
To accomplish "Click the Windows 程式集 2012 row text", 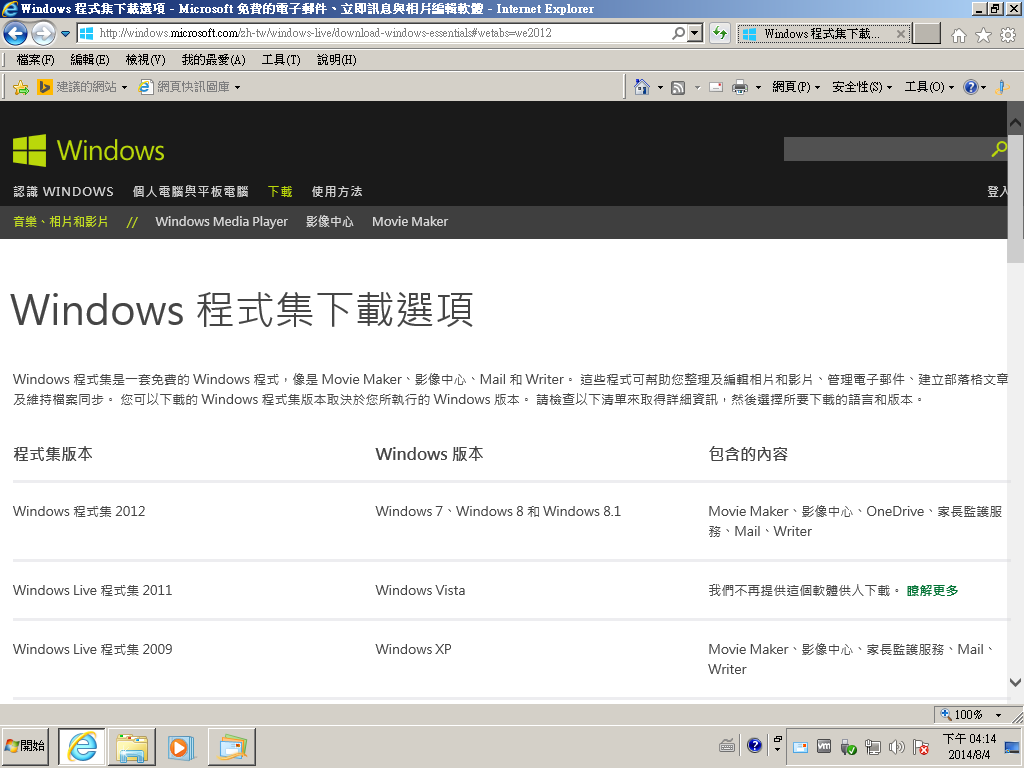I will coord(79,511).
